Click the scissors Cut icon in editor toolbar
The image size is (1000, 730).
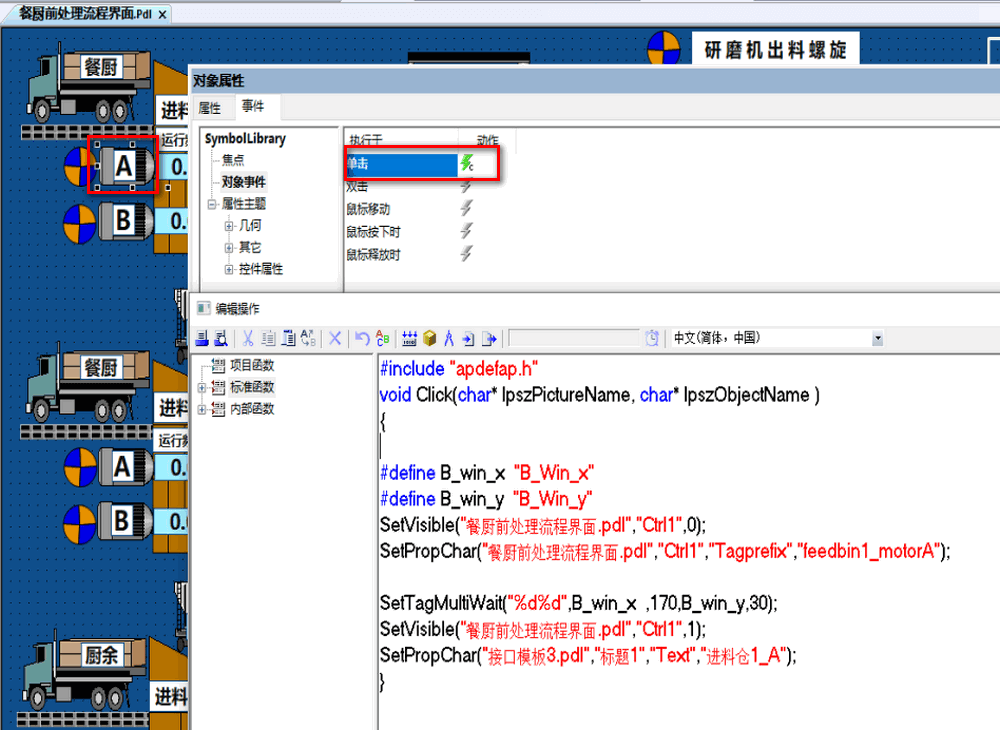point(246,338)
